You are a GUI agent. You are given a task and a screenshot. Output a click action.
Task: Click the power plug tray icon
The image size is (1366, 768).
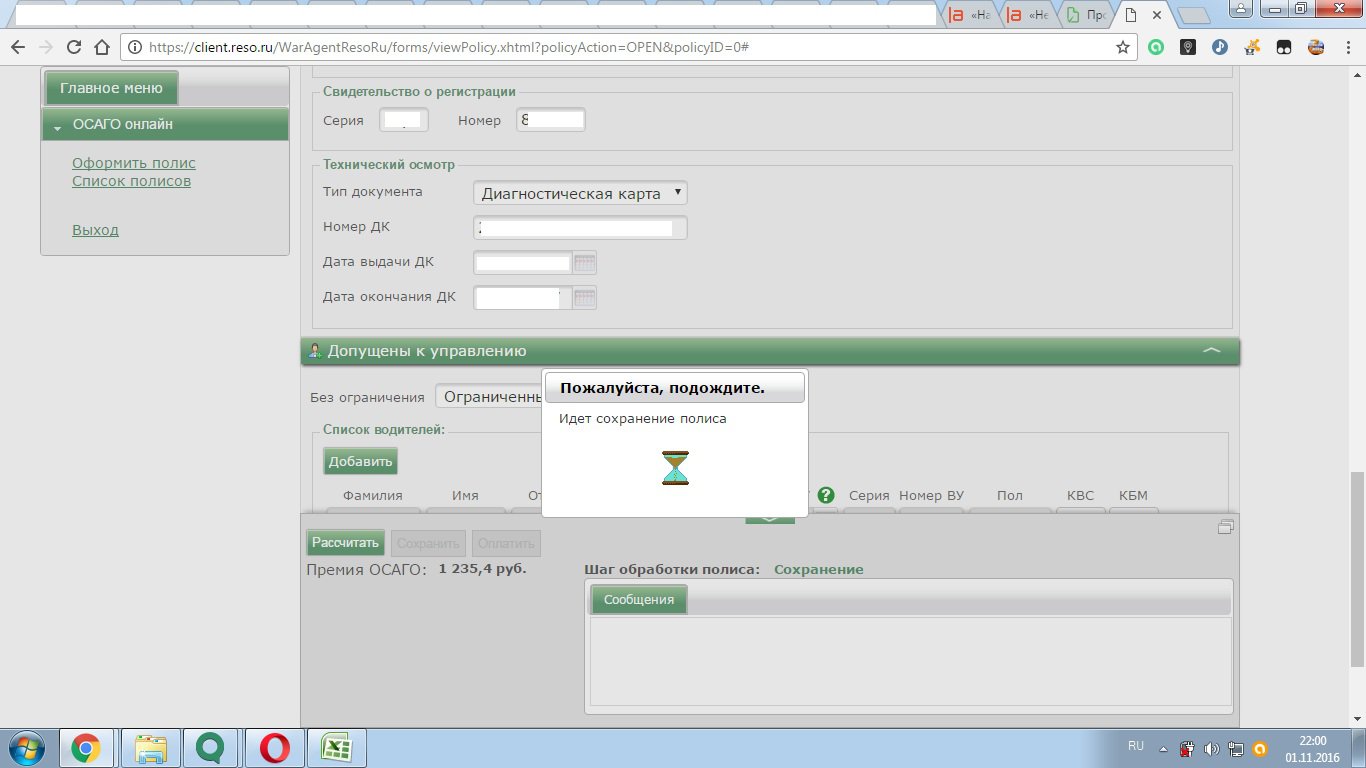[x=1188, y=747]
